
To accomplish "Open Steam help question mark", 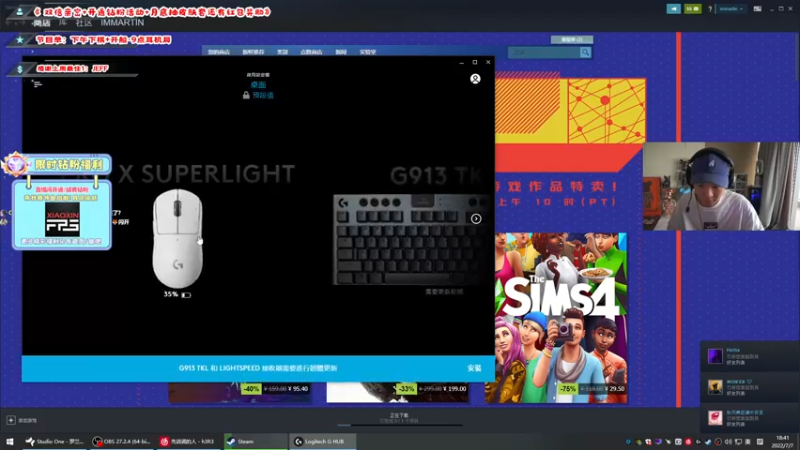I will (710, 9).
